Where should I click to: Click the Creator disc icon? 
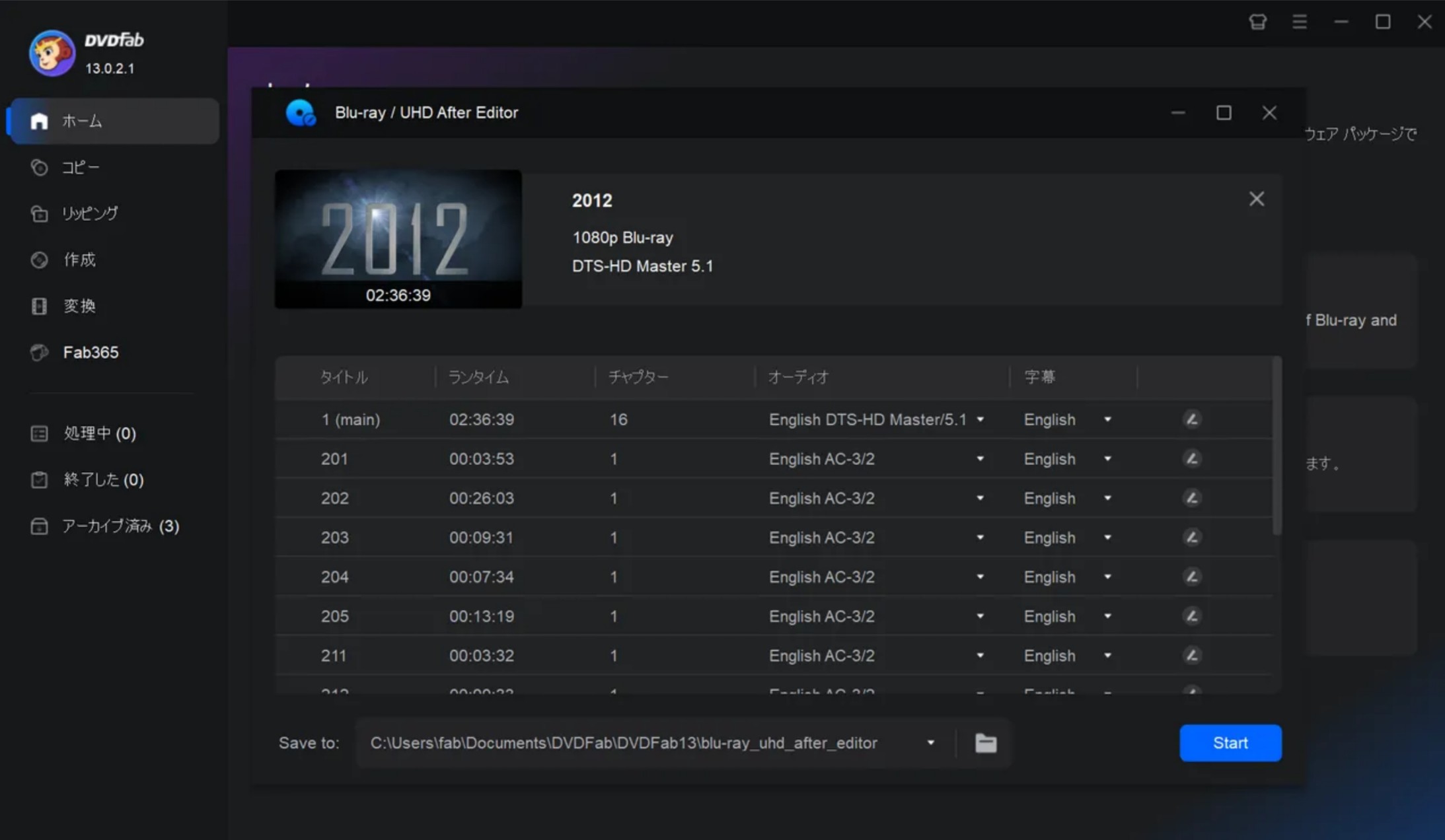click(x=39, y=260)
